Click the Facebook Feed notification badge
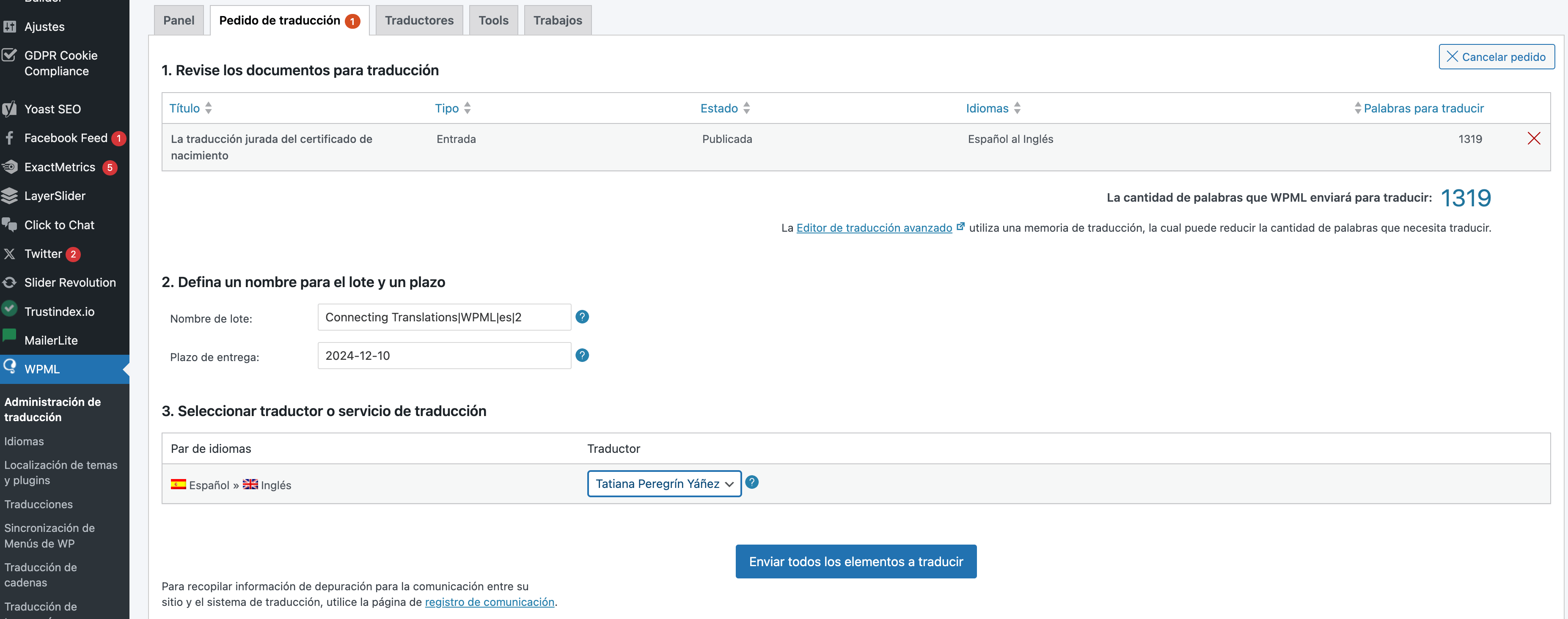The width and height of the screenshot is (1568, 619). tap(119, 139)
